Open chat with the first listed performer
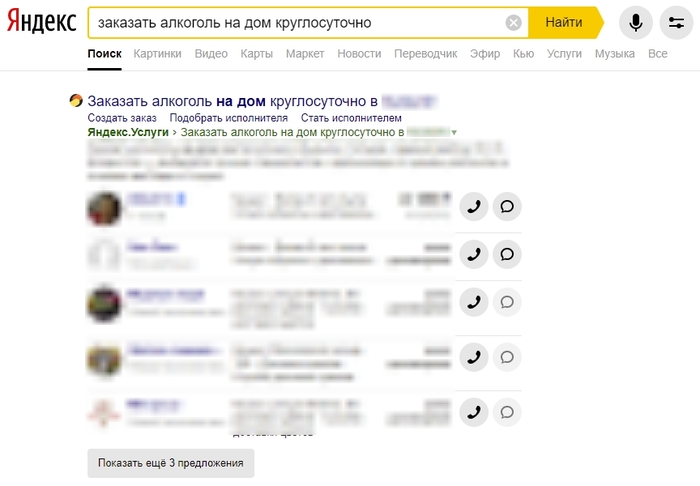Image resolution: width=700 pixels, height=486 pixels. (507, 207)
